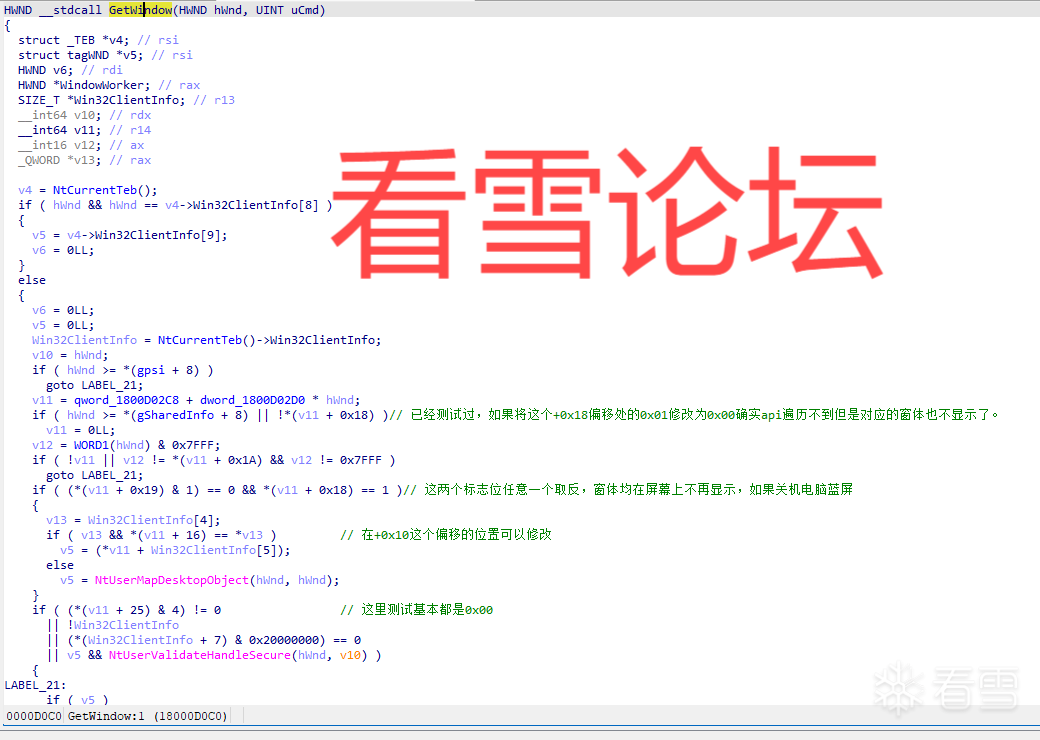Click the '__int16 v12; // ax' declaration

[x=81, y=145]
